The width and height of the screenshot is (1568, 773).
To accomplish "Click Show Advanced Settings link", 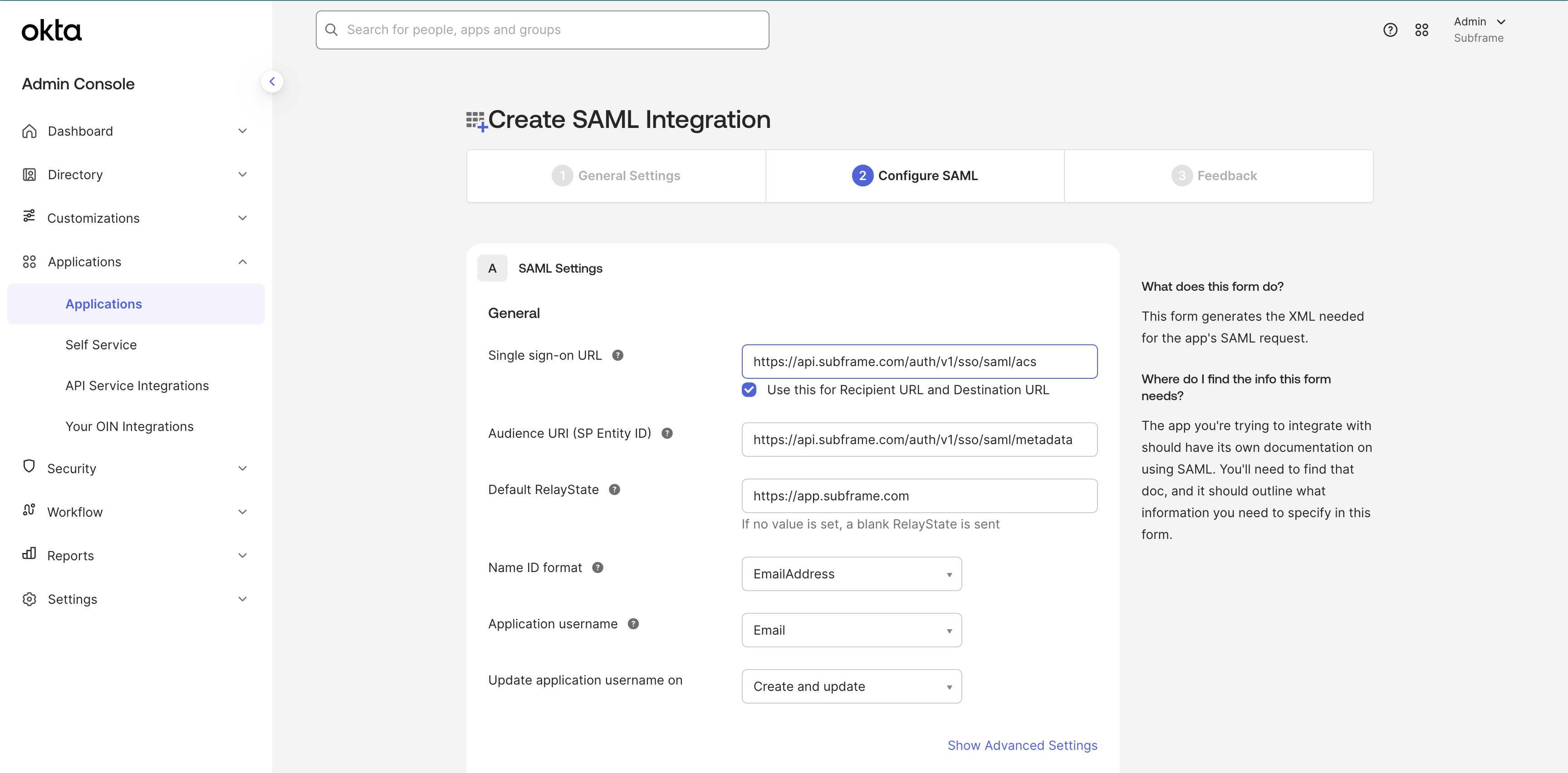I will [1022, 746].
